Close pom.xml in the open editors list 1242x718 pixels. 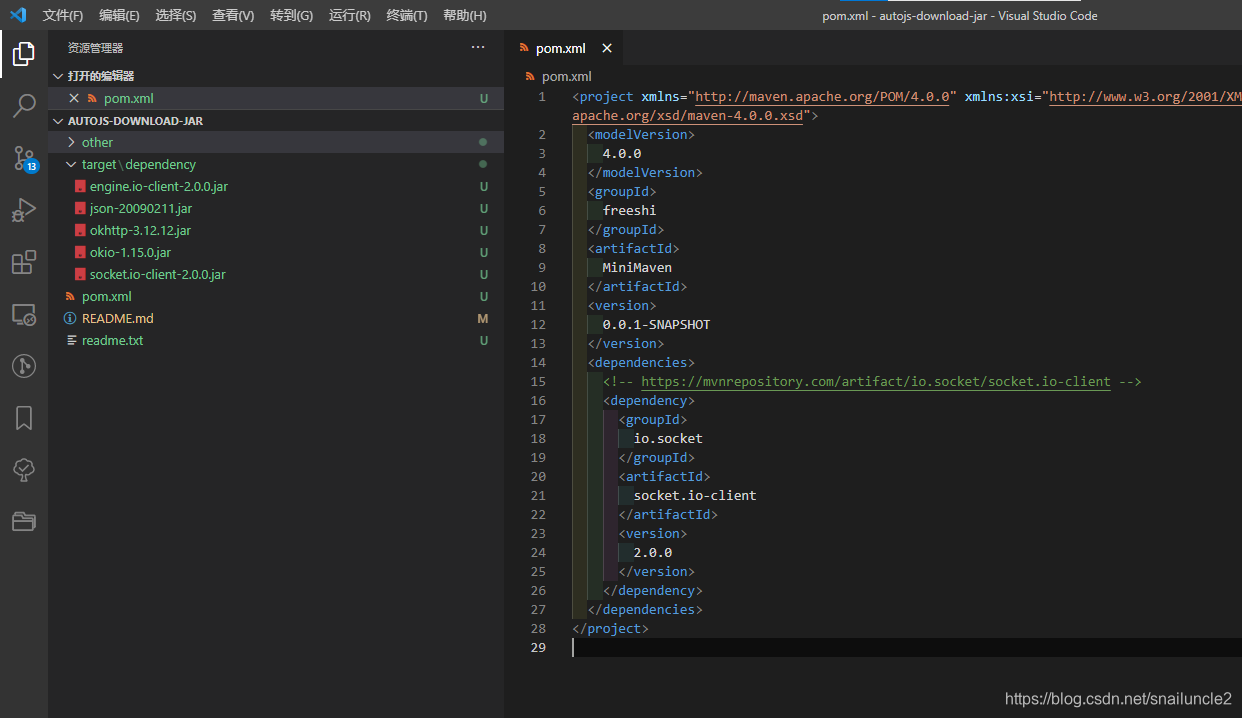(x=74, y=98)
